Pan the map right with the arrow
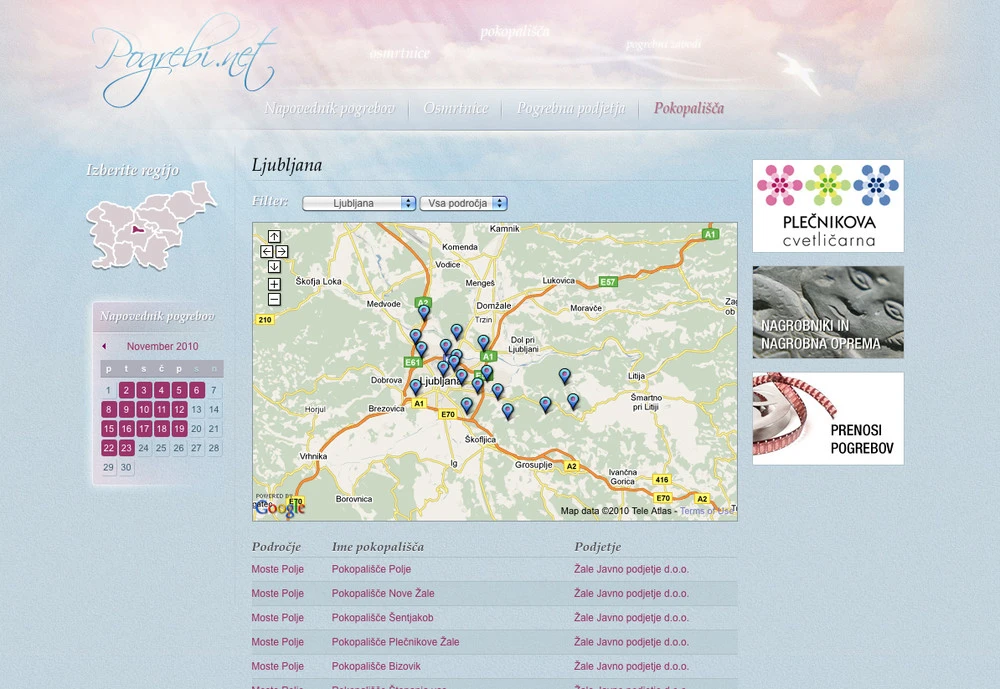This screenshot has width=1000, height=689. tap(282, 252)
